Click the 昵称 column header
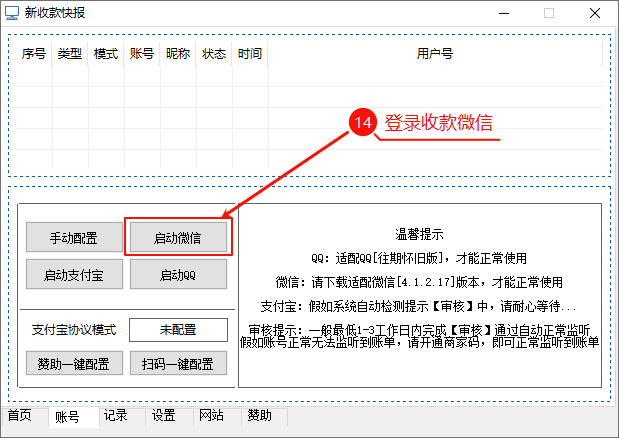 point(178,54)
